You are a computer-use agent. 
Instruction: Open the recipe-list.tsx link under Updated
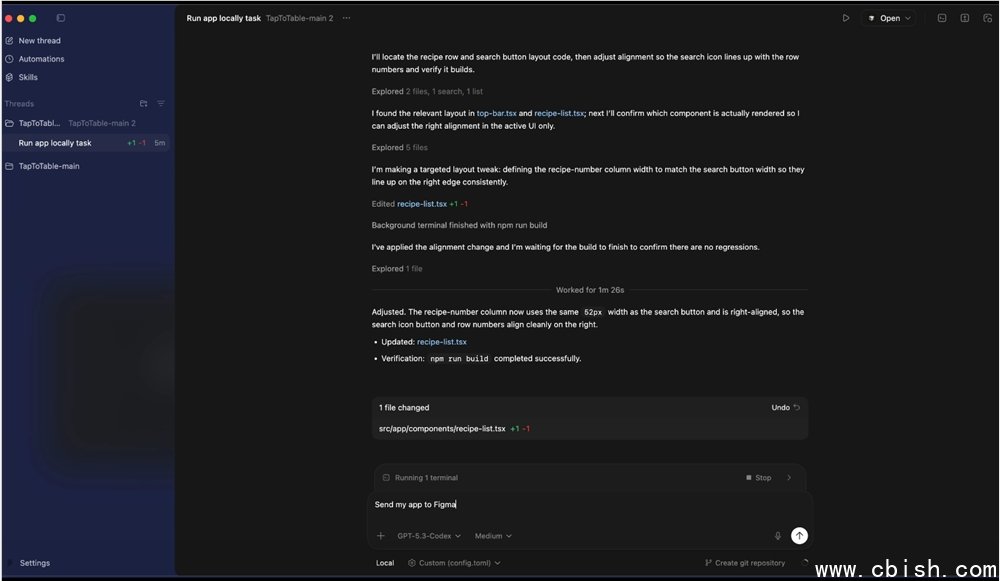click(x=442, y=342)
